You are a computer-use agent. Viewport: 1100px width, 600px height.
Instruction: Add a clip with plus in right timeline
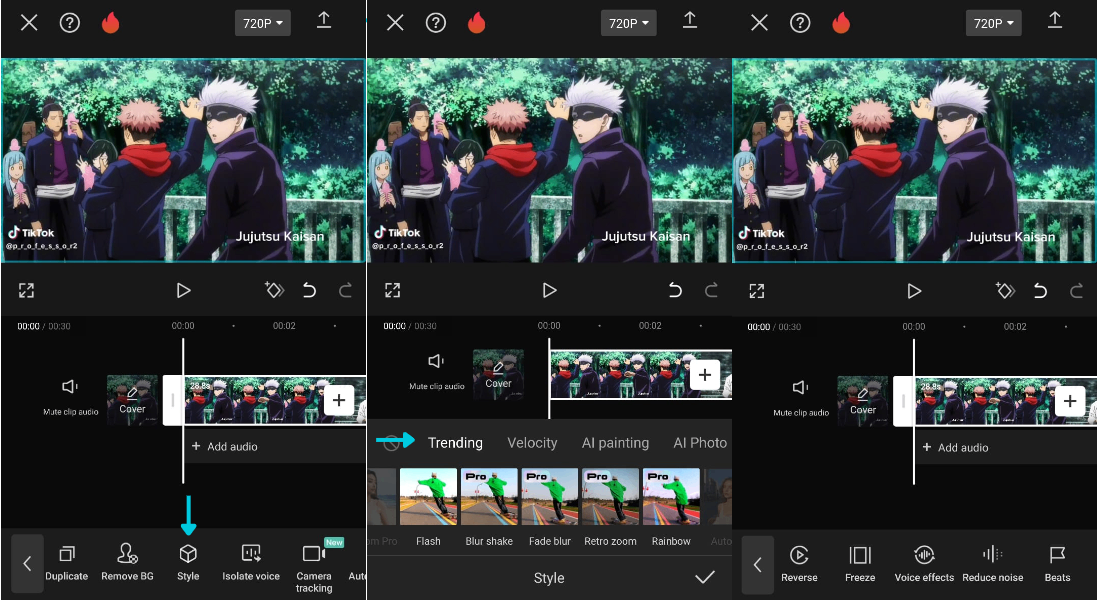(1070, 401)
